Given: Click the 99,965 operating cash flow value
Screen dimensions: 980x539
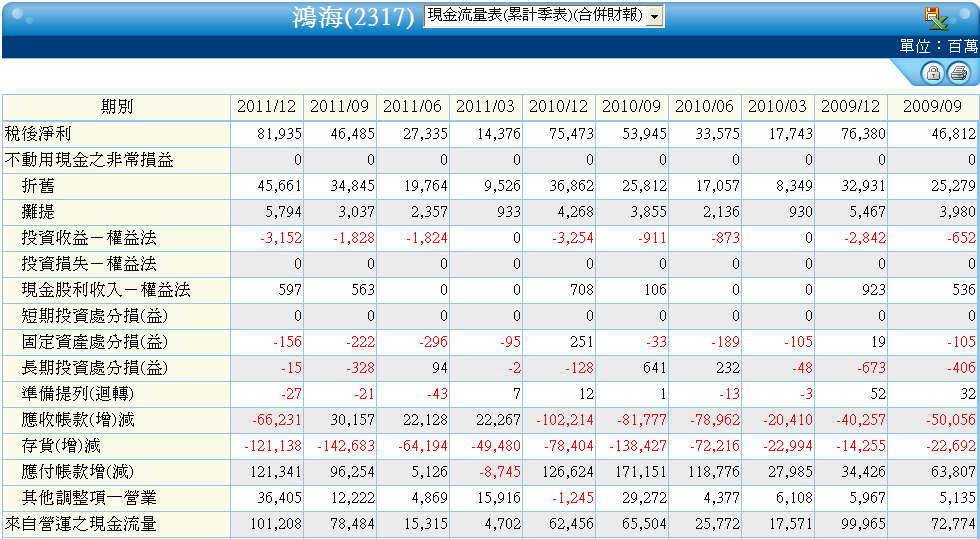Looking at the screenshot, I should pos(863,524).
